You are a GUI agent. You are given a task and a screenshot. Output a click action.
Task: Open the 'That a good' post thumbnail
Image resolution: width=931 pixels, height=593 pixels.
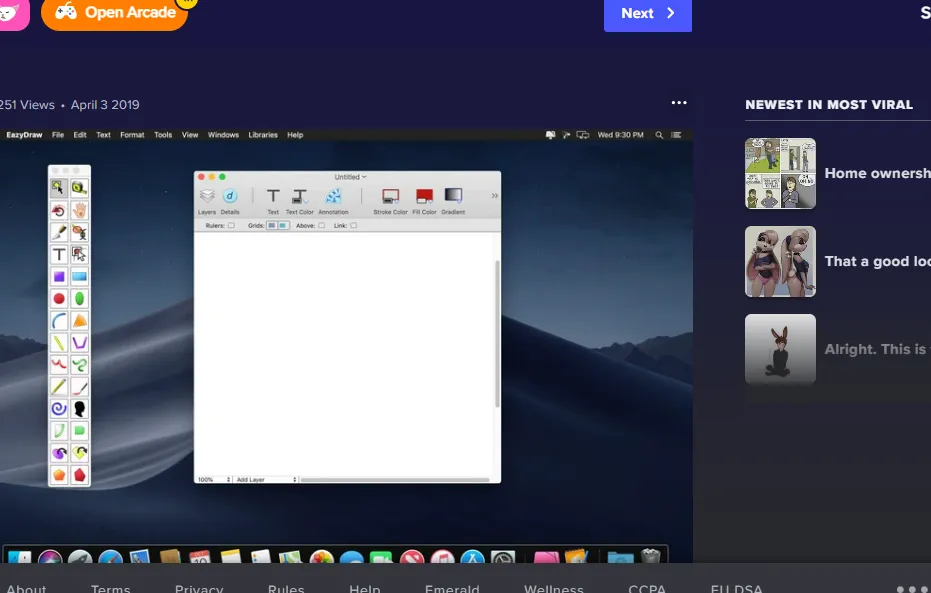click(x=780, y=261)
